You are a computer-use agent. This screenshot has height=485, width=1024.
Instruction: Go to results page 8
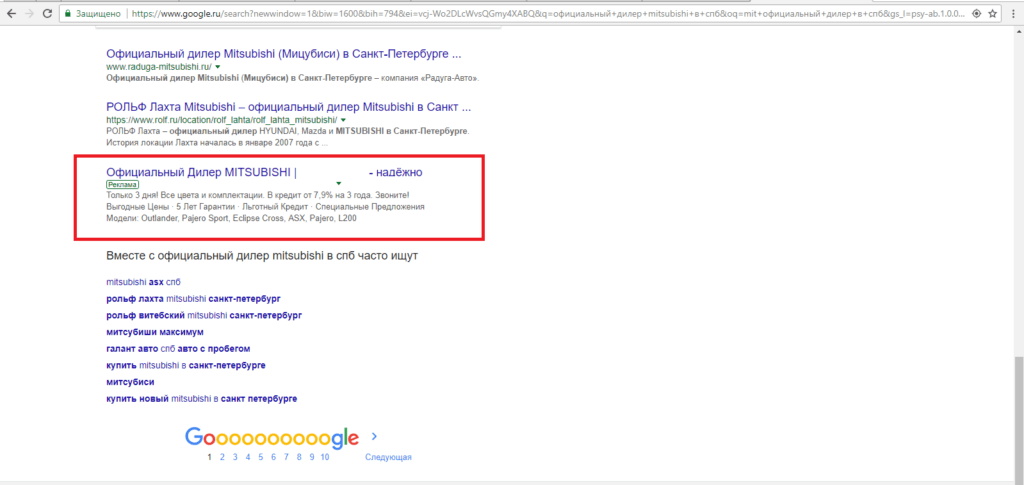click(300, 458)
